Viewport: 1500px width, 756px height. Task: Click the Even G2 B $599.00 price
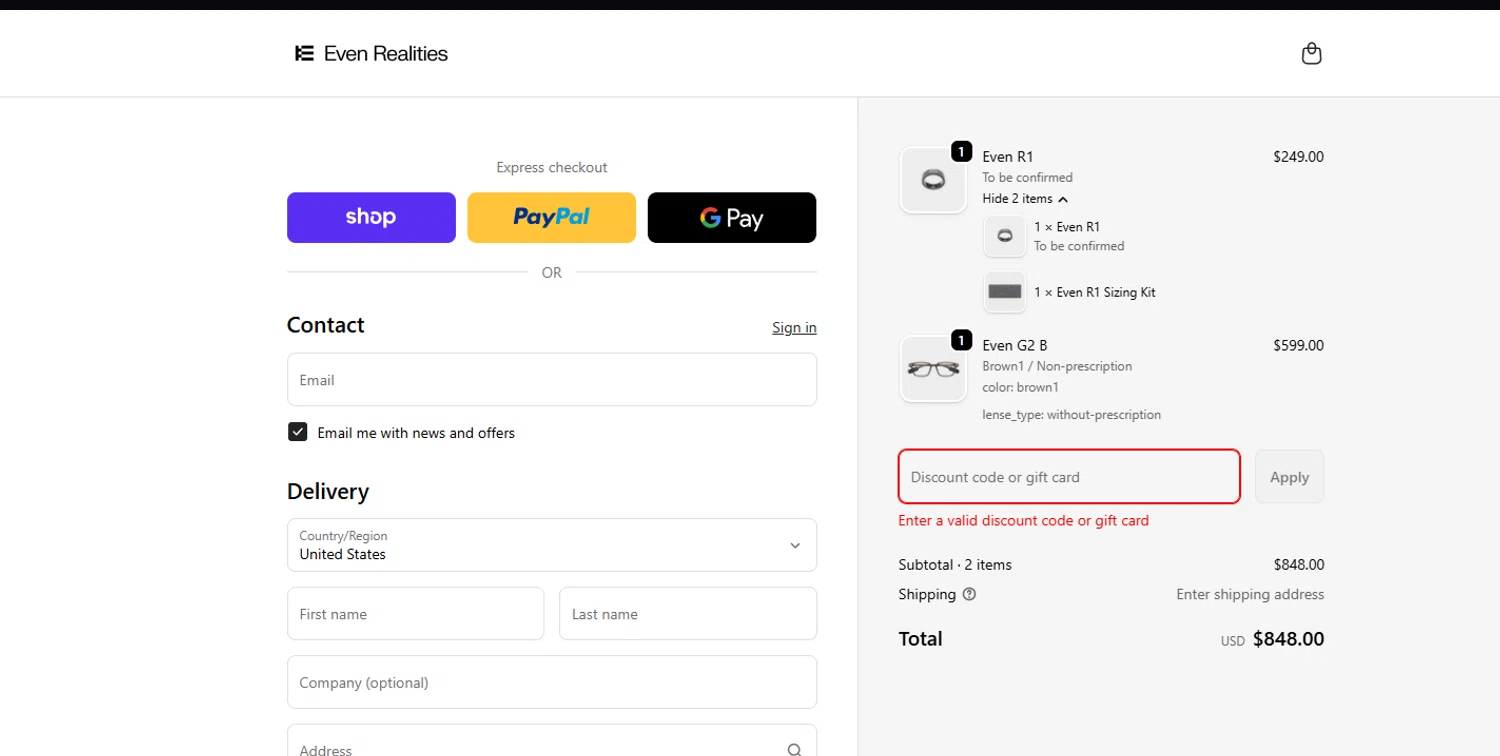tap(1298, 345)
